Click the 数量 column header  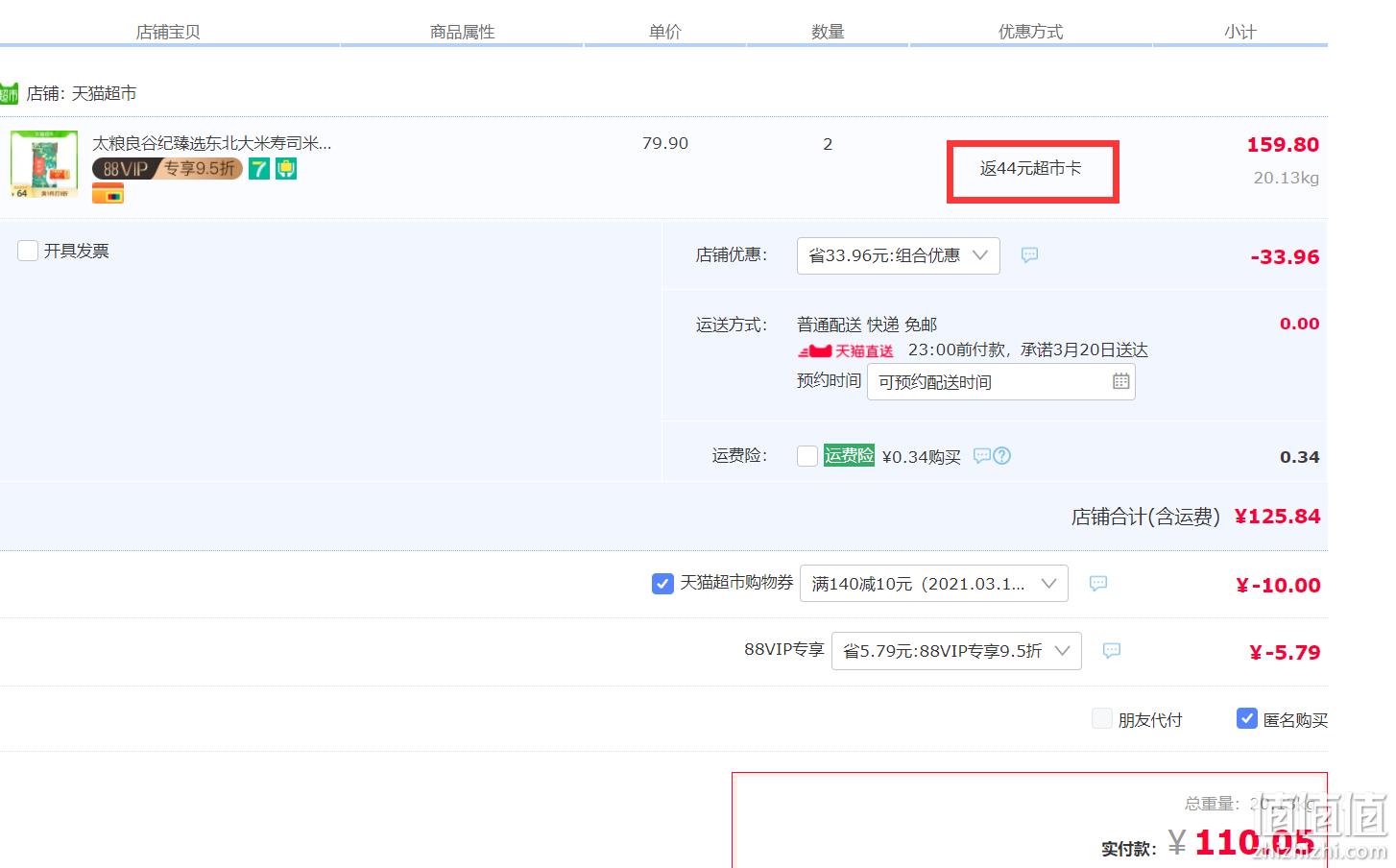(x=828, y=32)
